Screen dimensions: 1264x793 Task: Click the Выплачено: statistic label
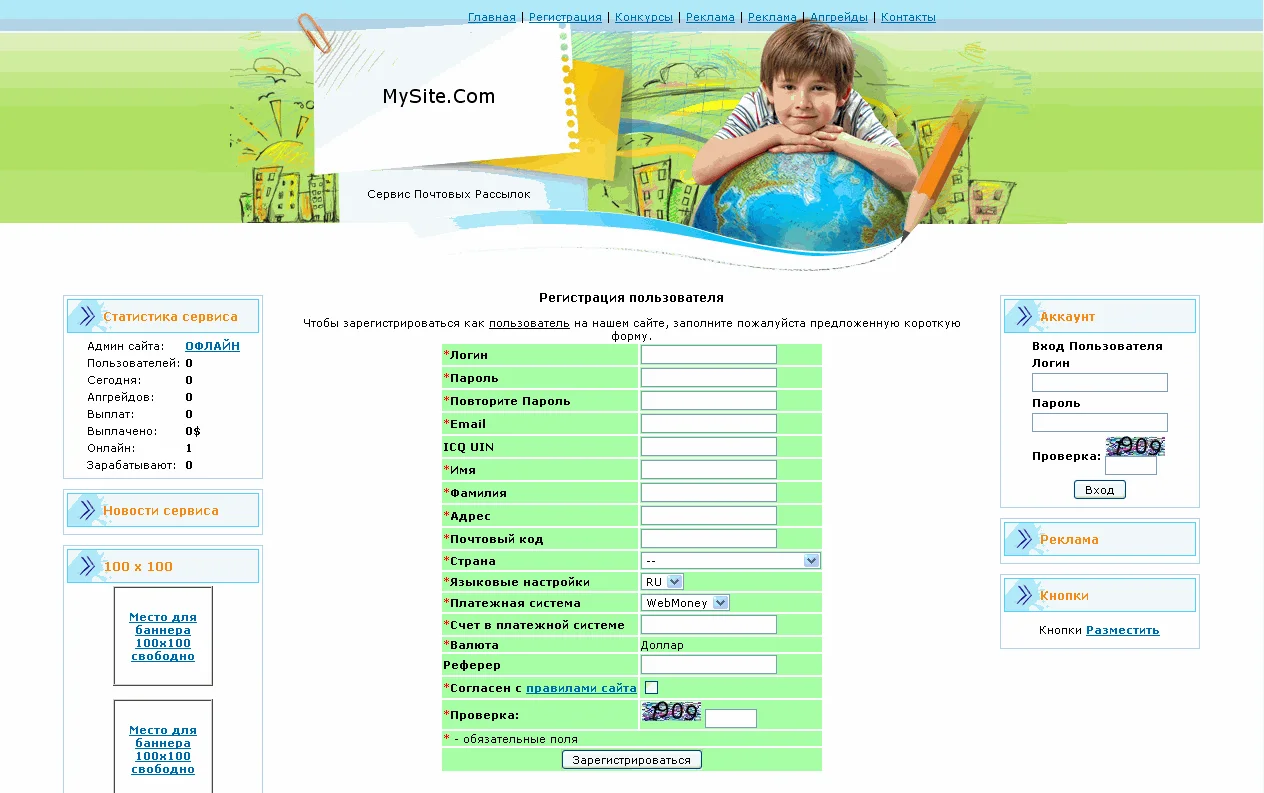pyautogui.click(x=122, y=431)
